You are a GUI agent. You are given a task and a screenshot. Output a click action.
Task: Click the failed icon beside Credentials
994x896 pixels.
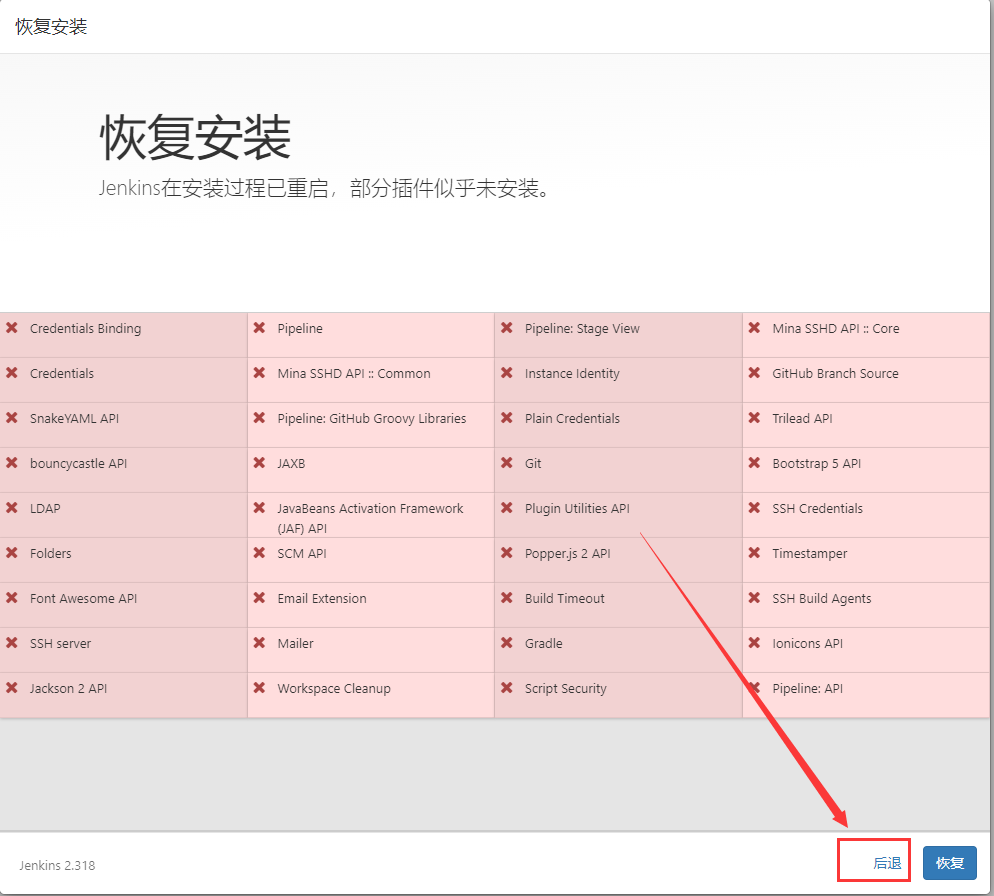pyautogui.click(x=11, y=373)
